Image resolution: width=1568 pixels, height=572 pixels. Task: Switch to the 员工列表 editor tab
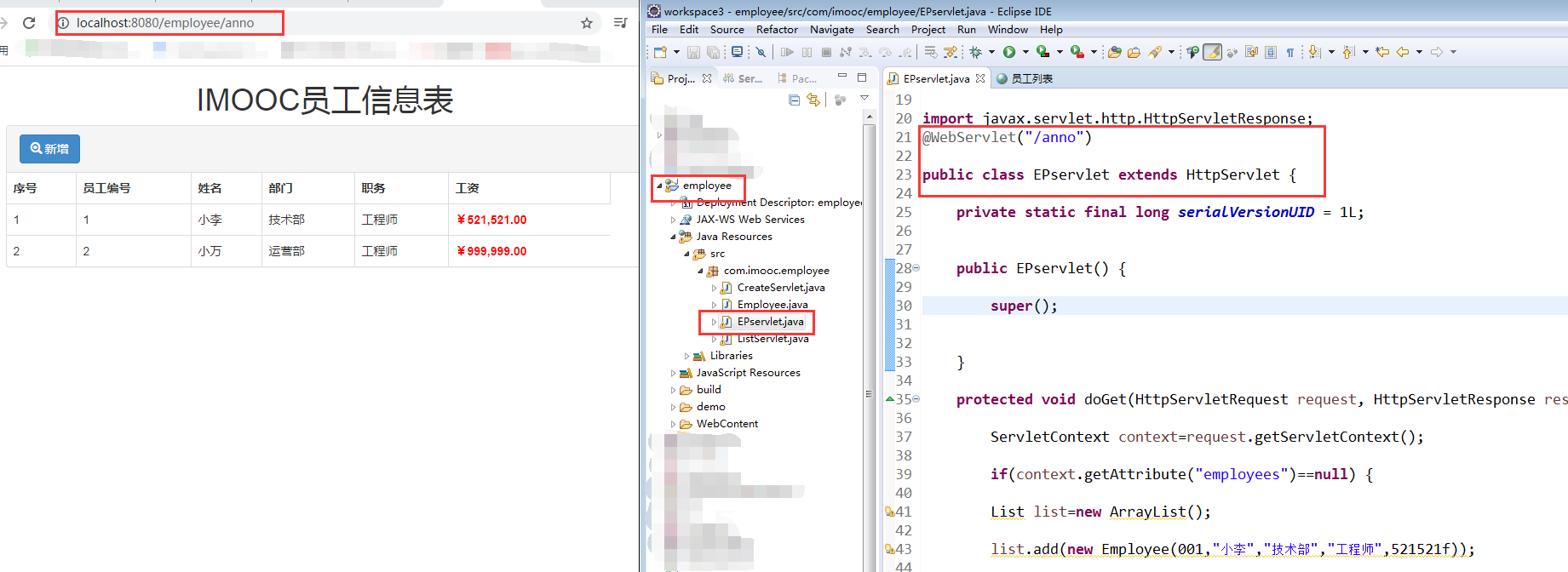pos(1025,78)
